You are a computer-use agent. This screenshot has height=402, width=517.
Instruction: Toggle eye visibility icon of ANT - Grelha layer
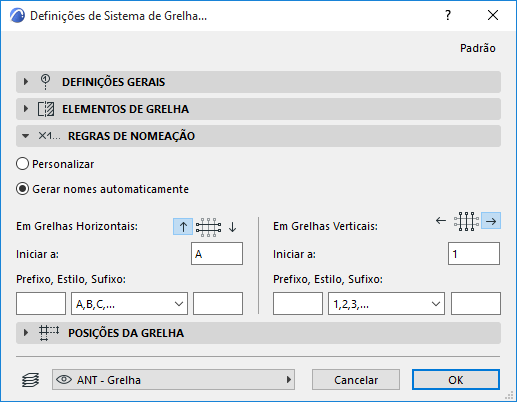click(64, 379)
